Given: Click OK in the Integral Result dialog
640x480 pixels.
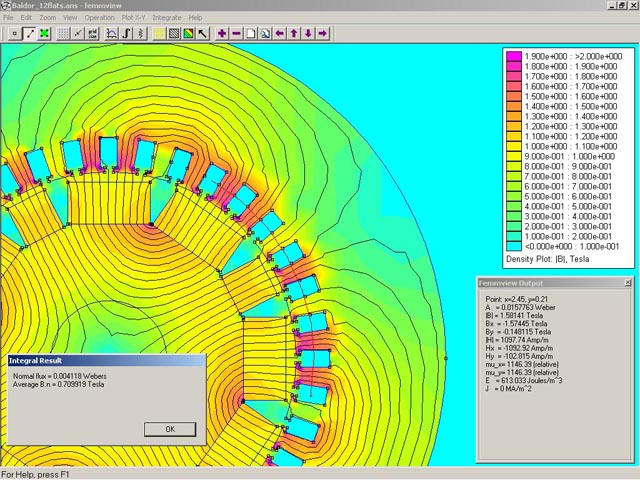Looking at the screenshot, I should [x=170, y=429].
